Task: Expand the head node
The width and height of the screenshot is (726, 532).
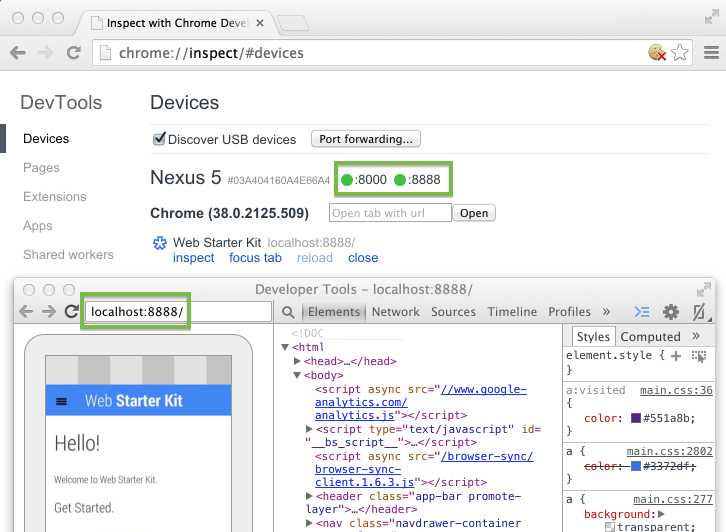Action: [x=297, y=361]
